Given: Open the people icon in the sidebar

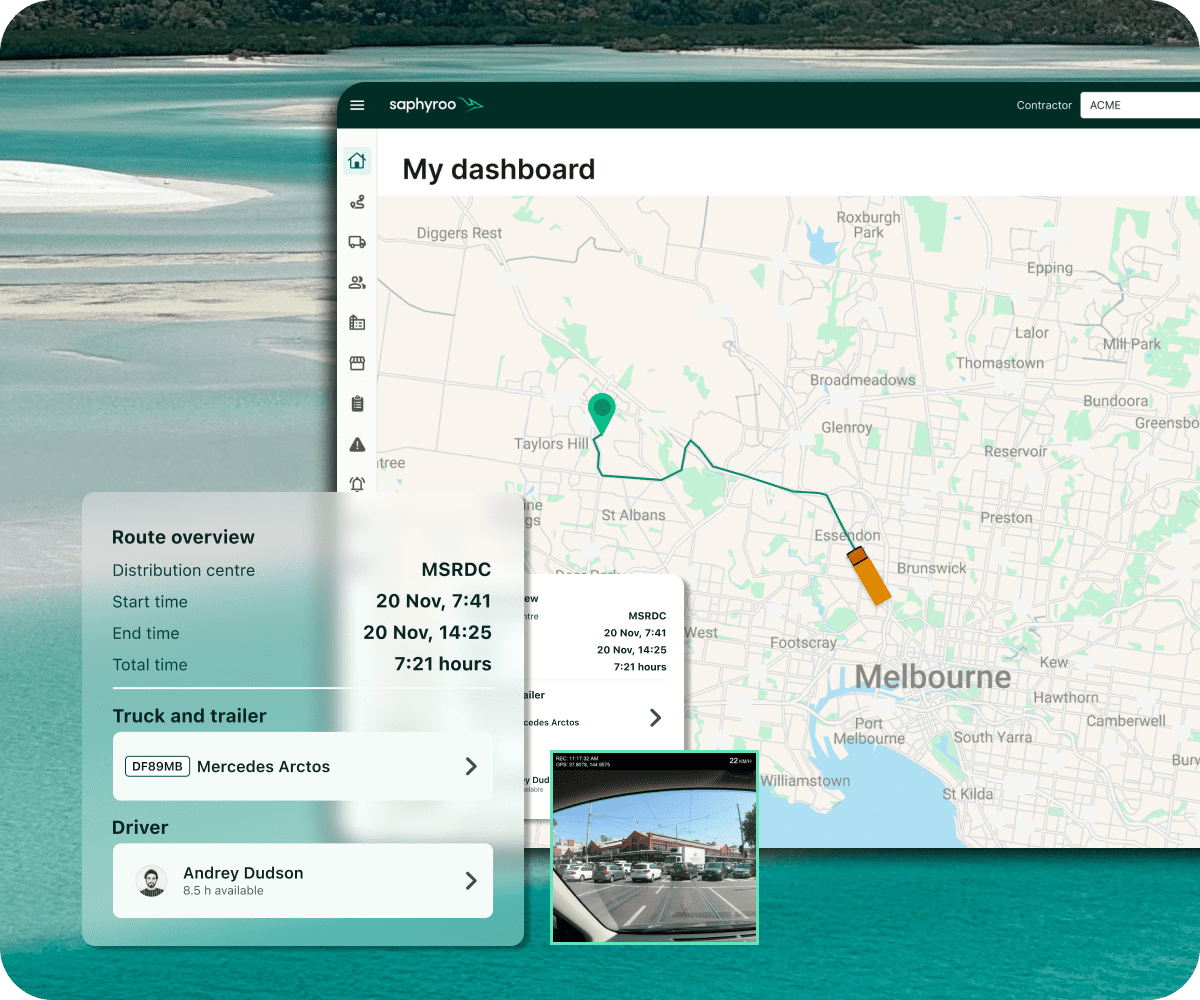Looking at the screenshot, I should click(x=357, y=283).
